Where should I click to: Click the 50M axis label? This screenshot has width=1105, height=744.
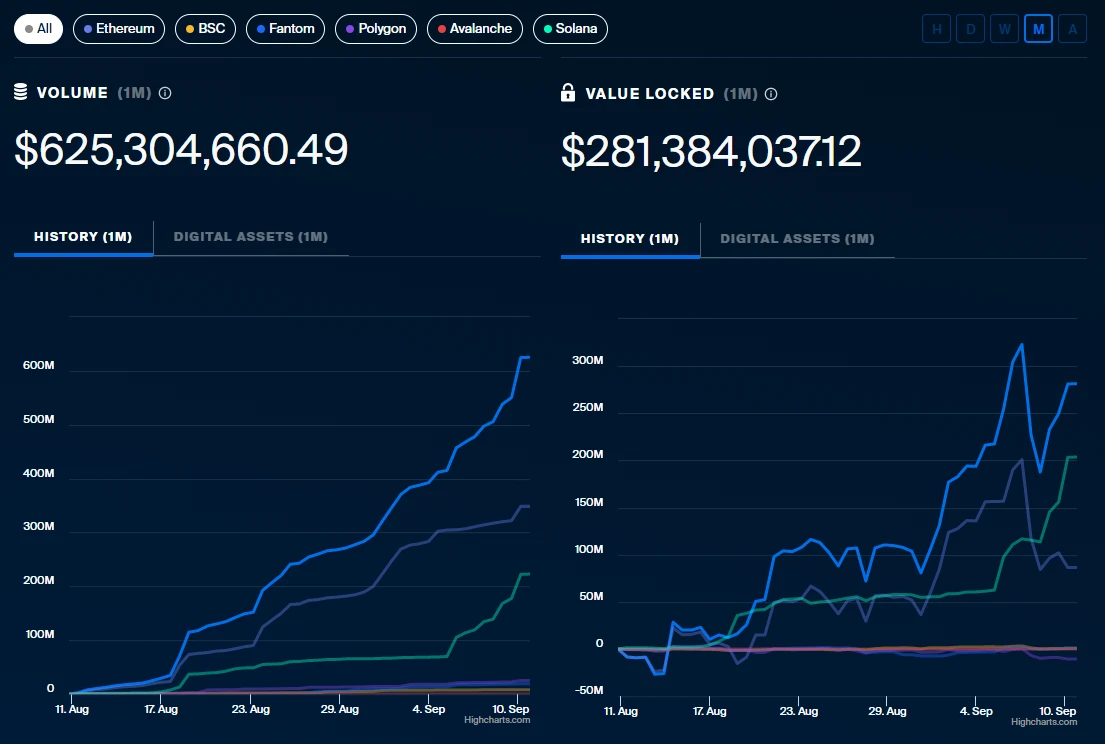(591, 596)
